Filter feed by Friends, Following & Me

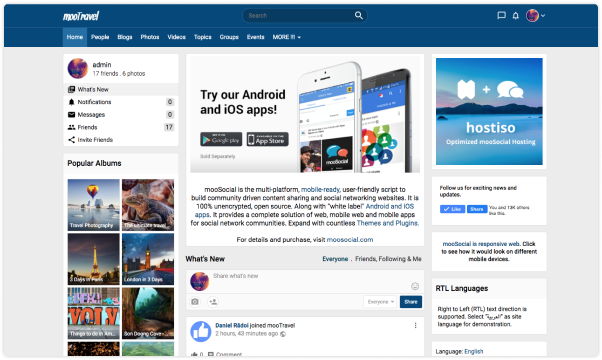pyautogui.click(x=388, y=259)
